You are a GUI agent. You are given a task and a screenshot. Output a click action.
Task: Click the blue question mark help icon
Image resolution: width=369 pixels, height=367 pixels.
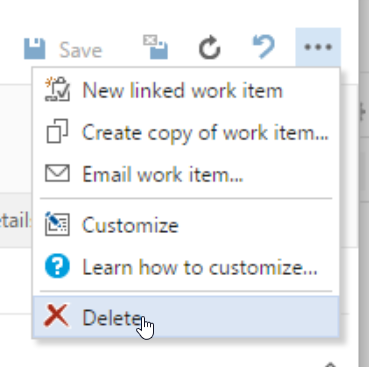57,266
